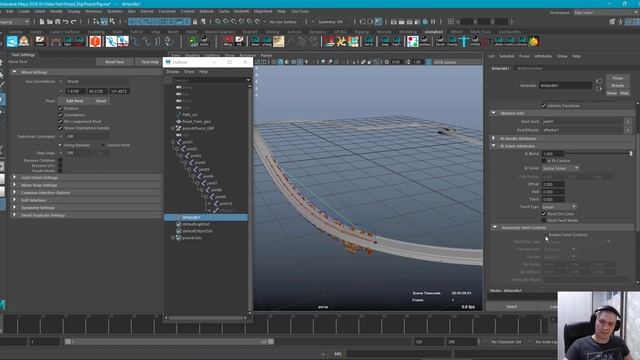
Task: Select the Rigging shelf tab
Action: (361, 32)
